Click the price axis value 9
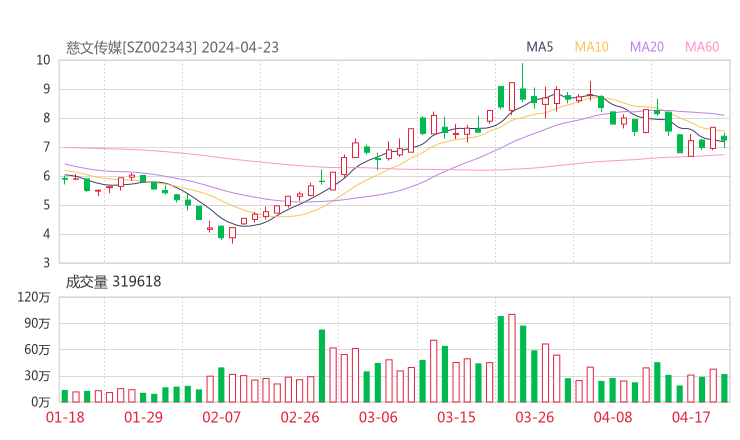The height and width of the screenshot is (440, 740). 46,89
